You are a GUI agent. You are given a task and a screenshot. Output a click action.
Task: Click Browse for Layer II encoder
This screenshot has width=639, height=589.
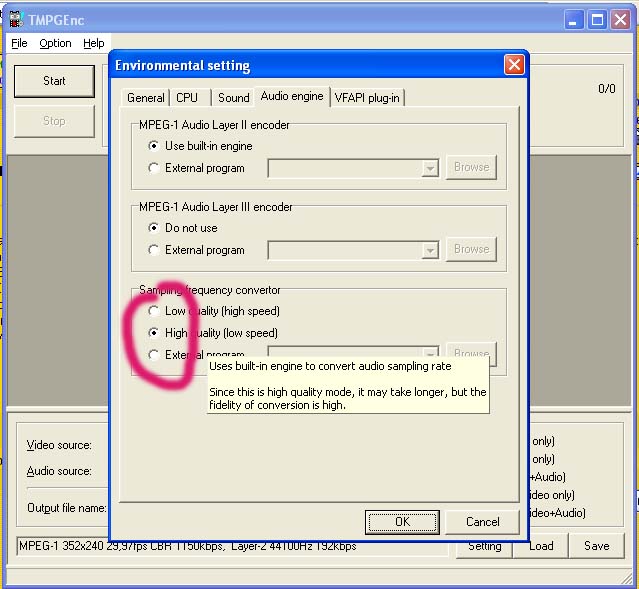[x=472, y=167]
